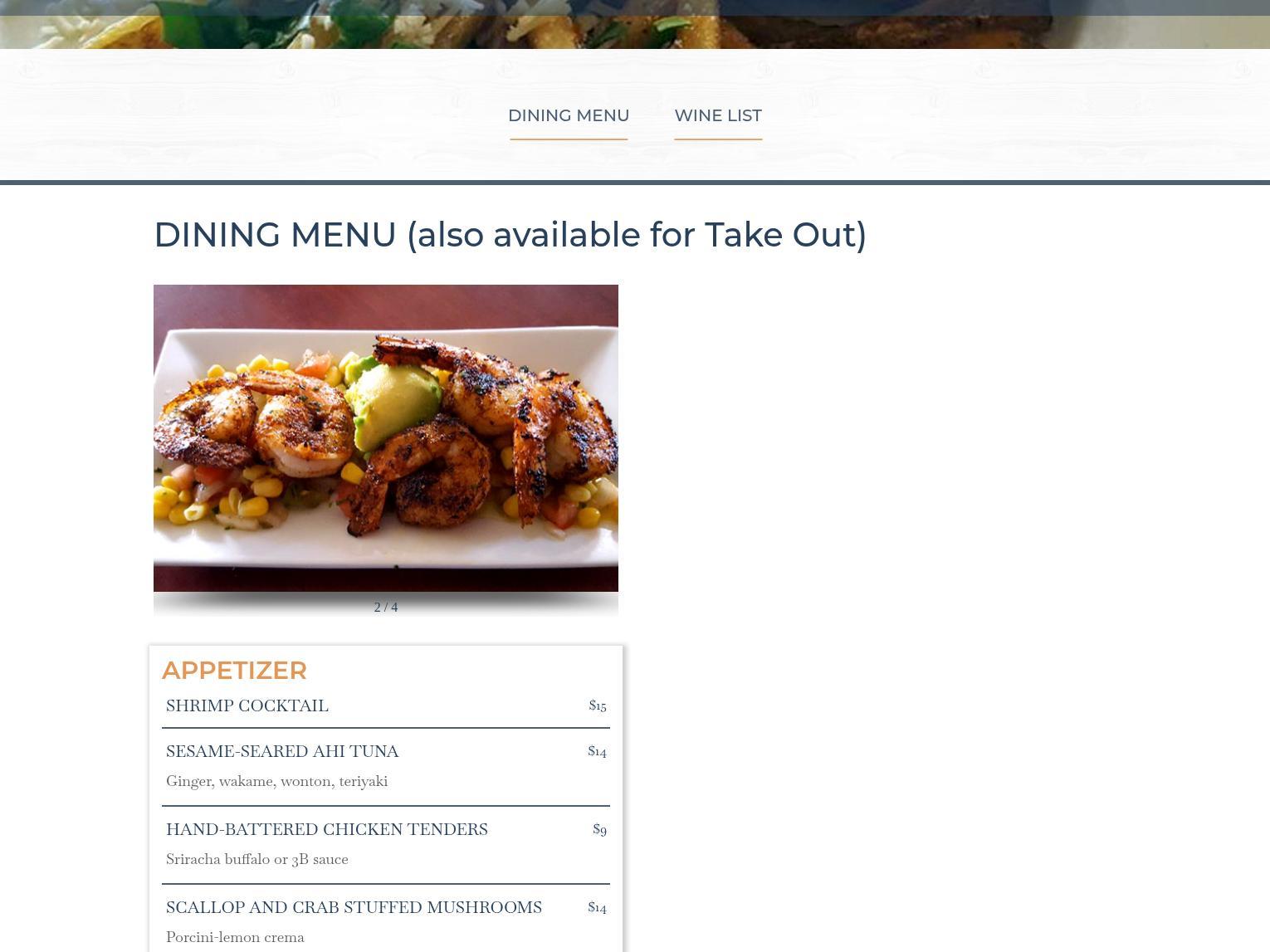The width and height of the screenshot is (1270, 952).
Task: Click the food banner image at top
Action: (x=635, y=24)
